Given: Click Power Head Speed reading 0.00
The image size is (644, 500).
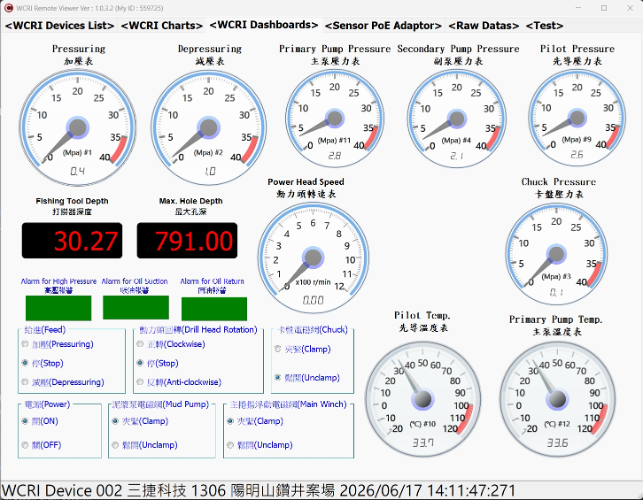Looking at the screenshot, I should coord(313,300).
